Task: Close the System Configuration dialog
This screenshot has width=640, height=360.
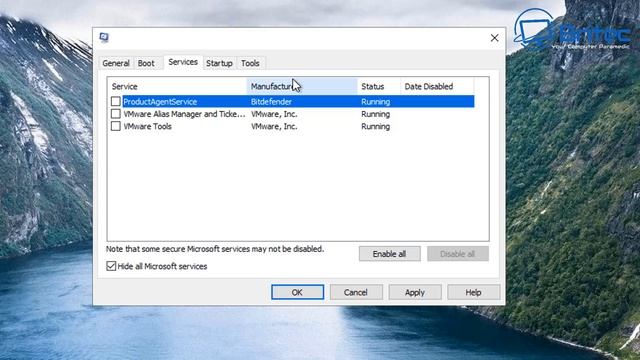Action: (494, 38)
